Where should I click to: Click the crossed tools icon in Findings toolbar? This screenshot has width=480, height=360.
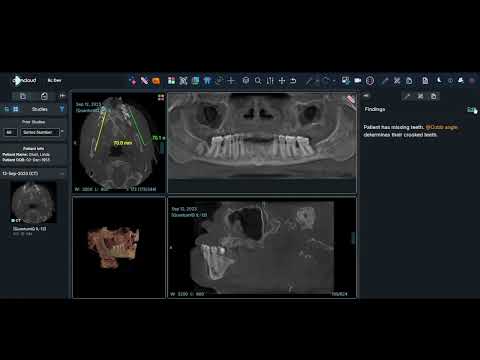(420, 96)
